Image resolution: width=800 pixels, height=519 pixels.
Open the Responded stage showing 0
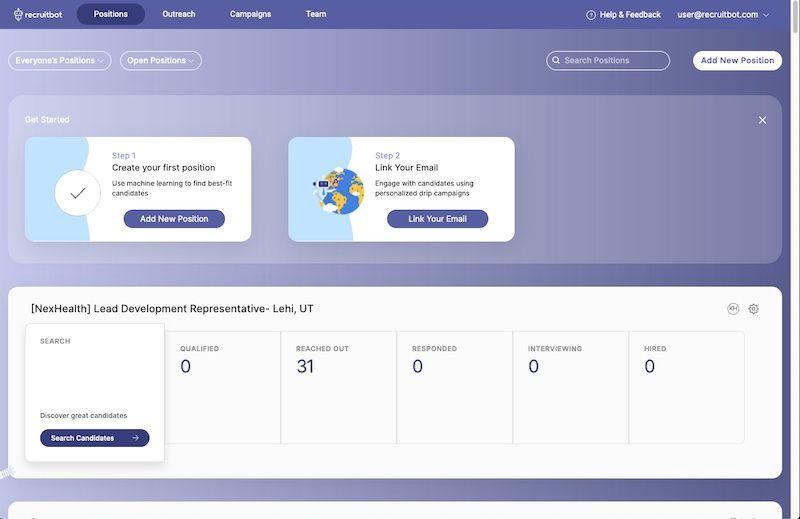(x=455, y=387)
